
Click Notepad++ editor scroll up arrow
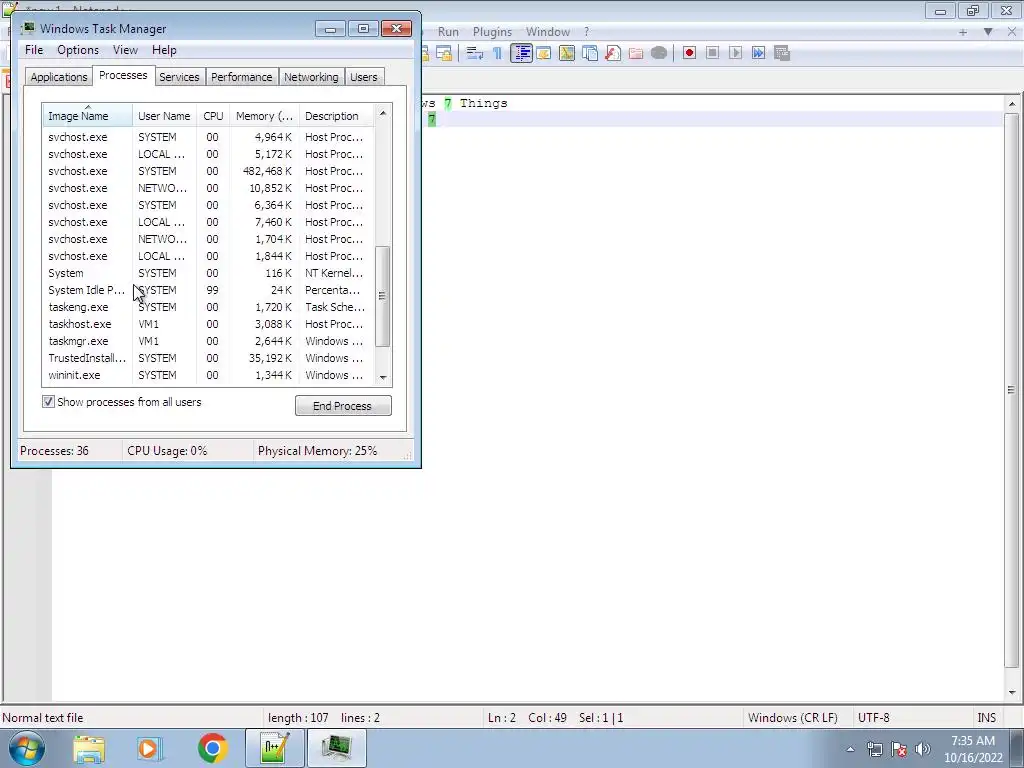(x=1012, y=104)
